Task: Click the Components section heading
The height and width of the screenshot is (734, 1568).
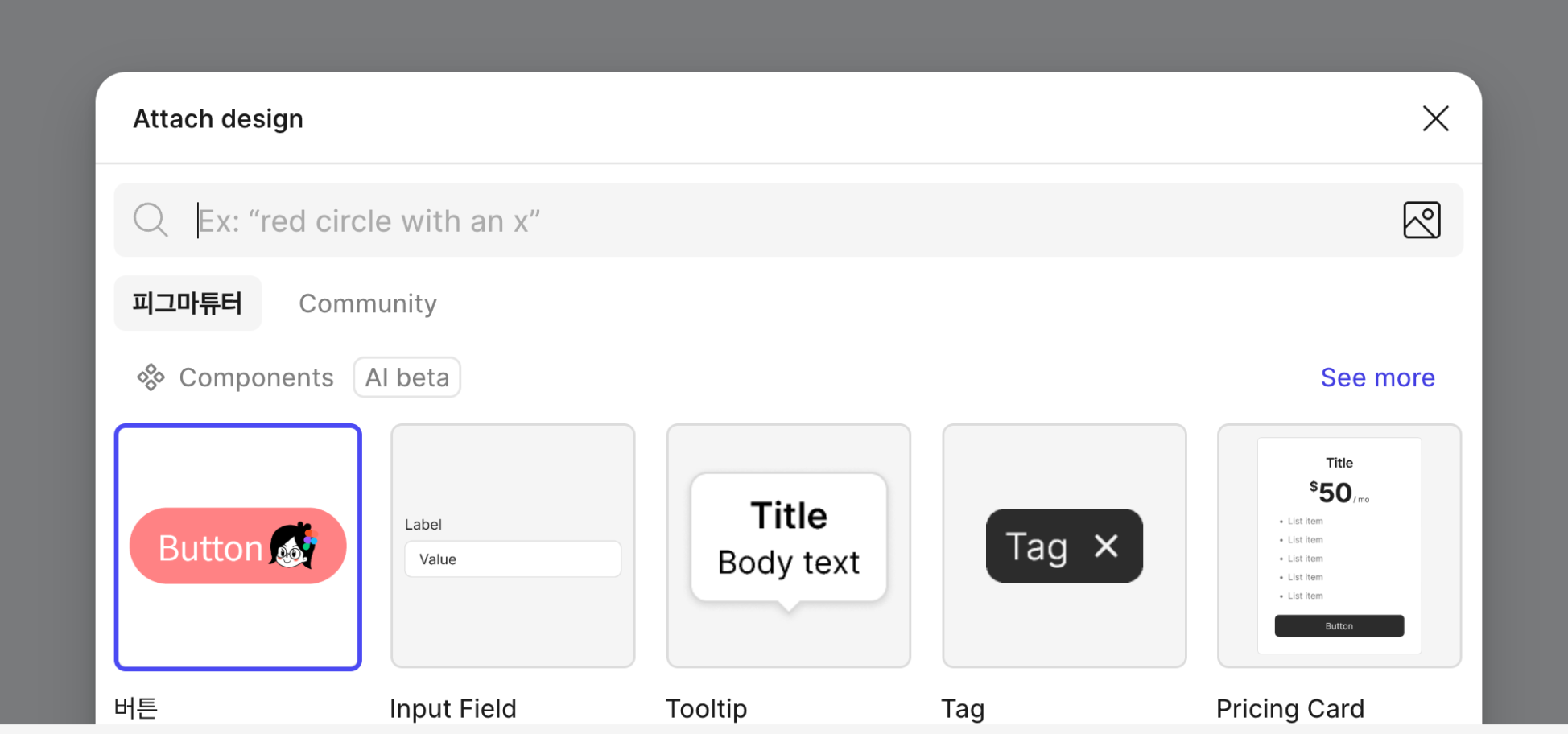Action: (x=256, y=377)
